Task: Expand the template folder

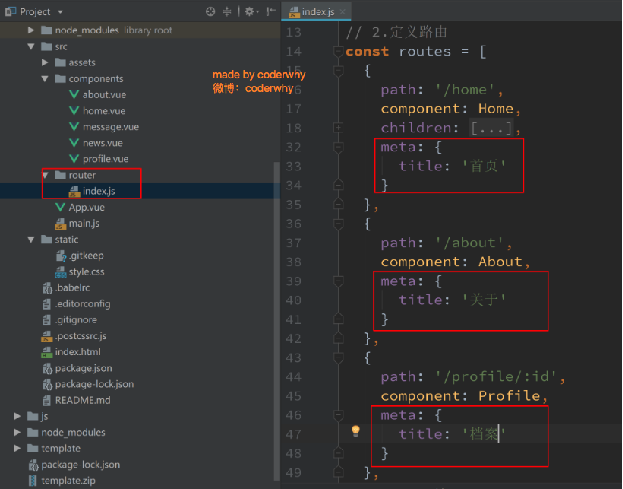Action: point(17,448)
